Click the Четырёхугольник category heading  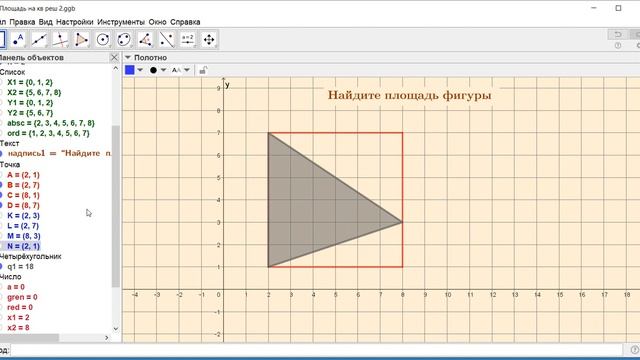click(x=31, y=256)
